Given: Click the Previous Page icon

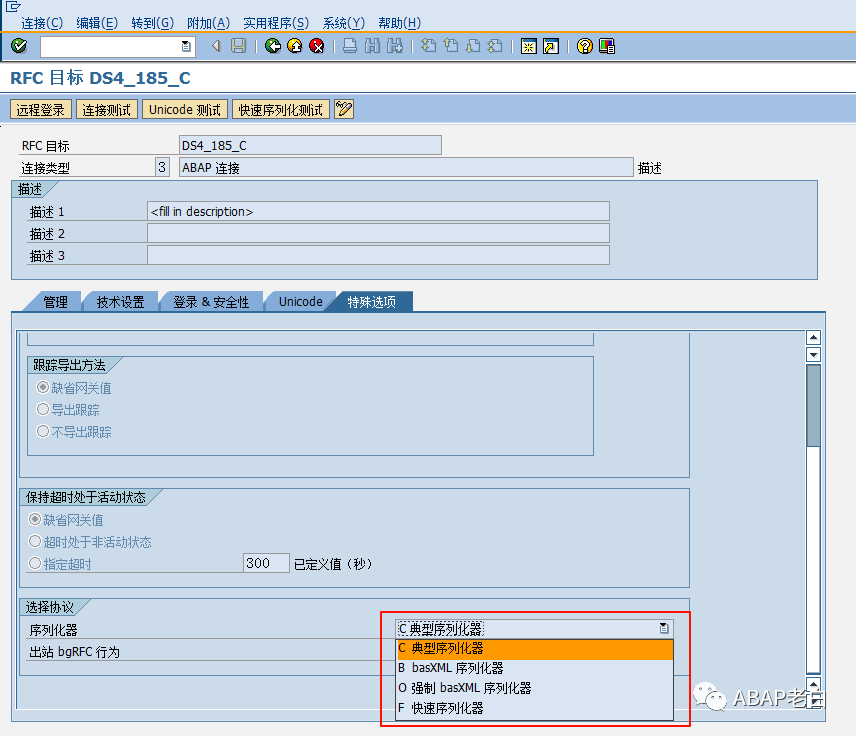Looking at the screenshot, I should pyautogui.click(x=451, y=46).
